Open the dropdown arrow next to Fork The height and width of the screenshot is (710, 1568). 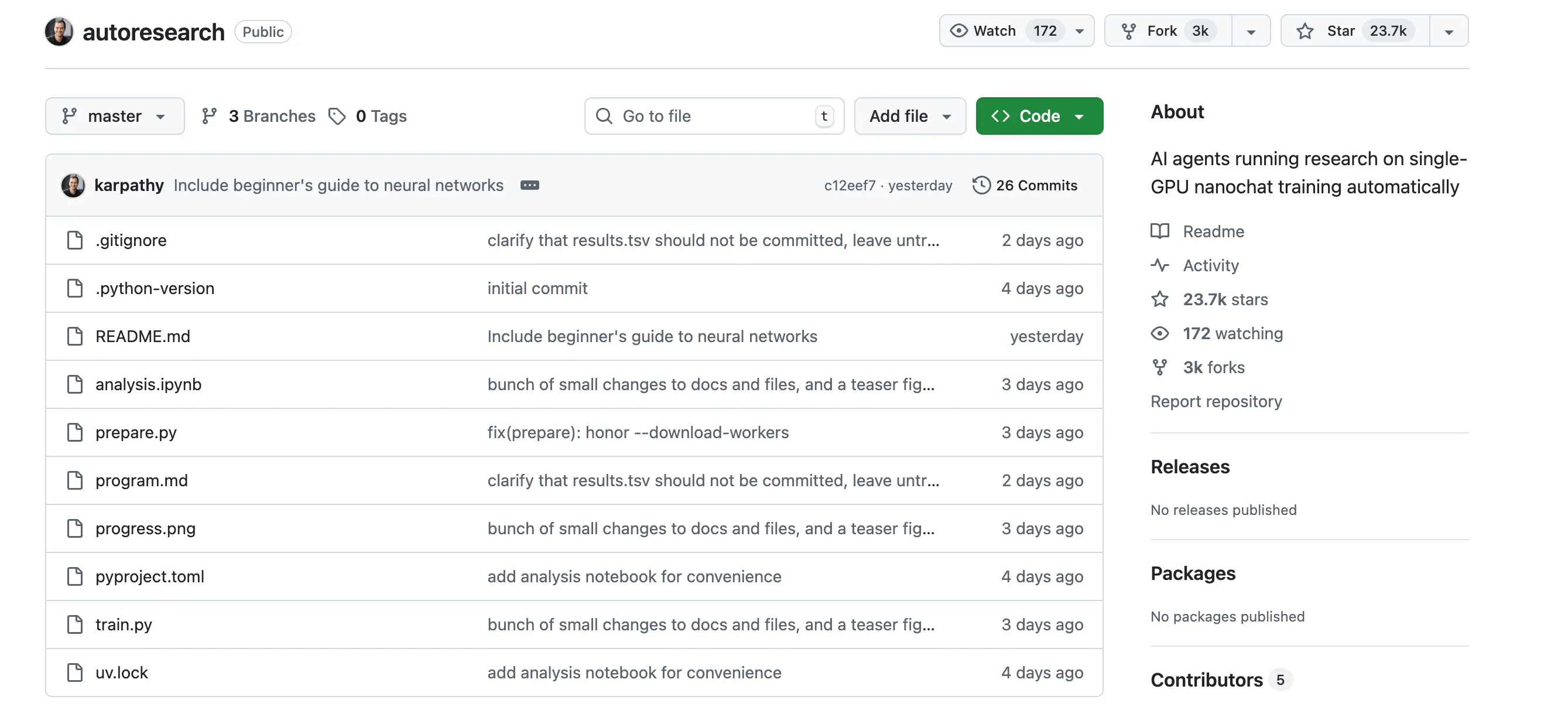1251,31
